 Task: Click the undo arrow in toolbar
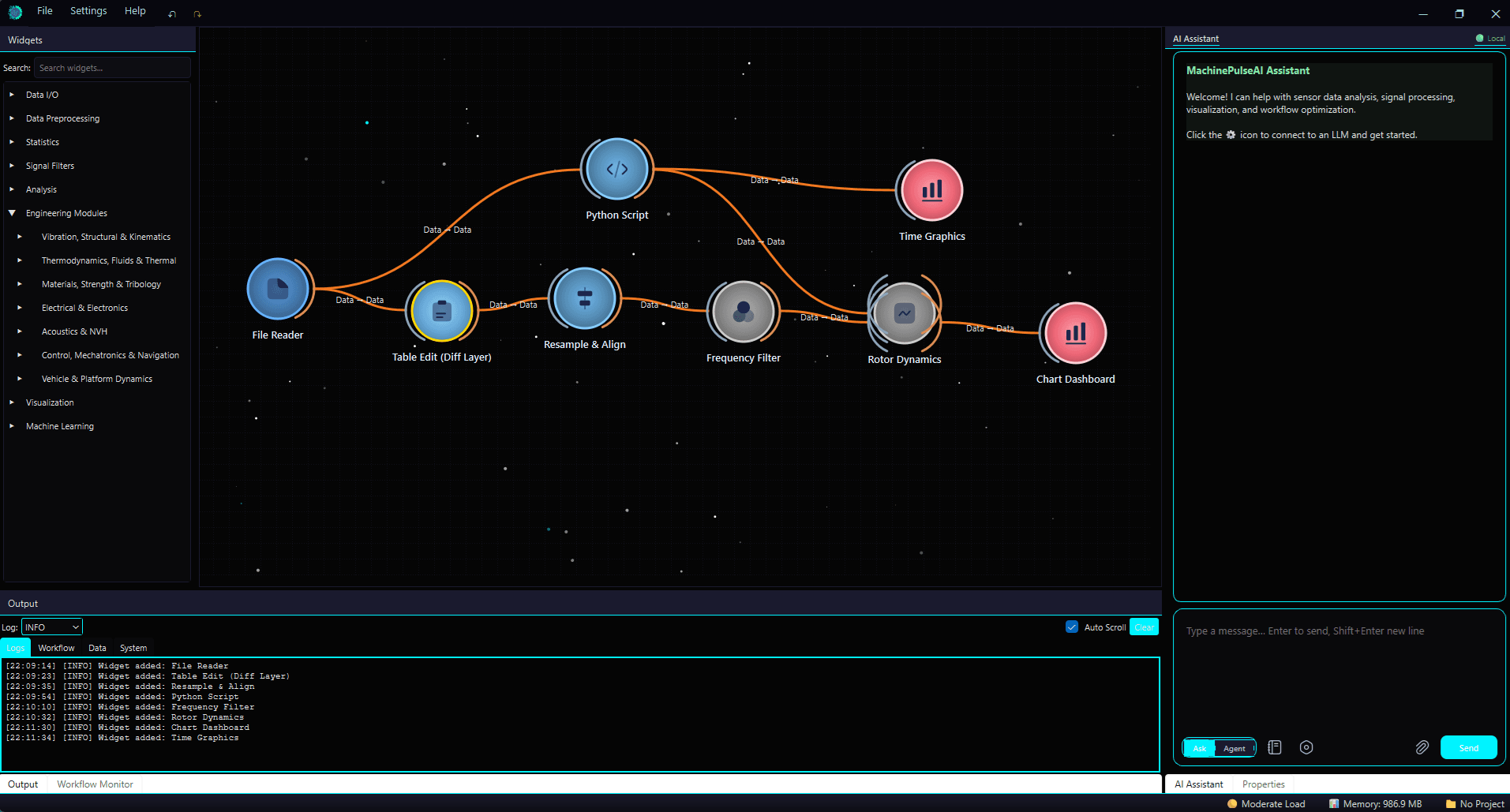(x=172, y=13)
